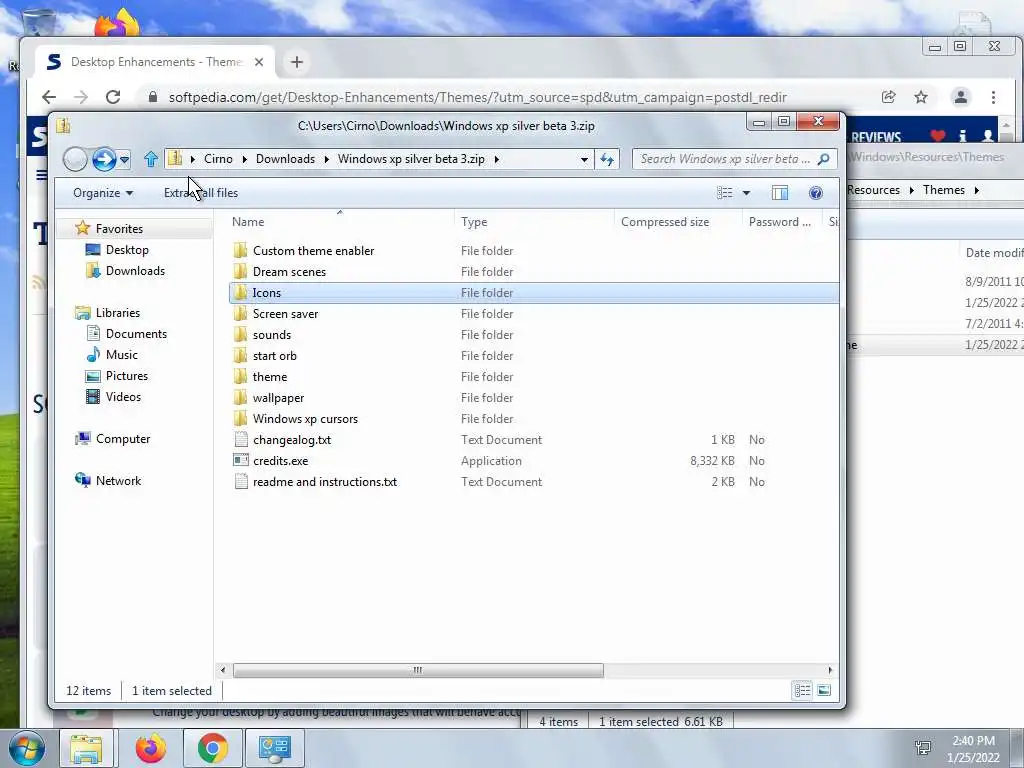The width and height of the screenshot is (1024, 768).
Task: Bookmark this page with the star icon
Action: (921, 97)
